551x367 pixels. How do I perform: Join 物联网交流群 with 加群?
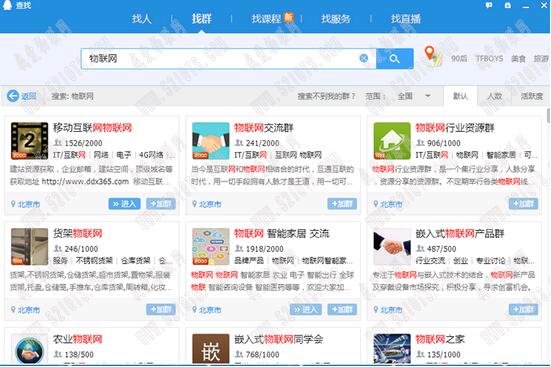pos(342,204)
